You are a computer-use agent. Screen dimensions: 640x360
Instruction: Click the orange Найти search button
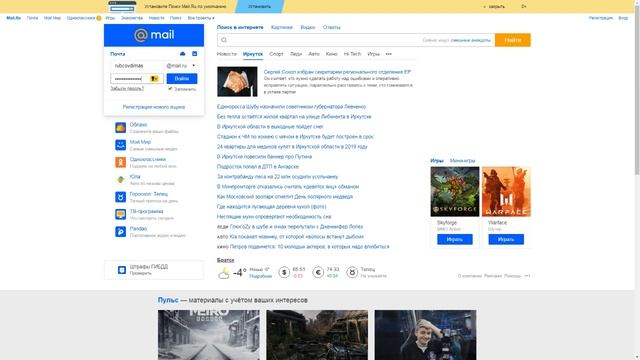pos(513,40)
